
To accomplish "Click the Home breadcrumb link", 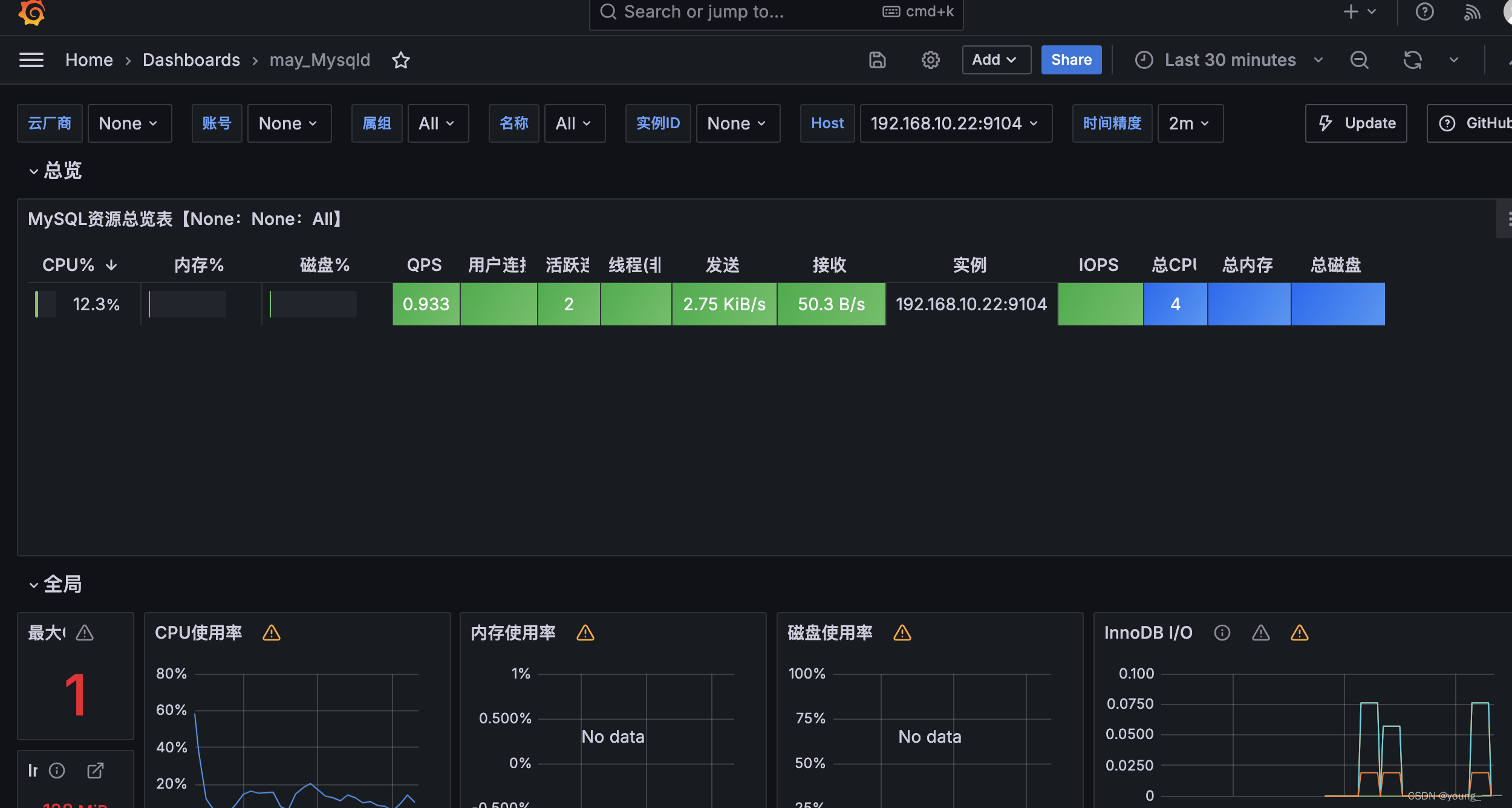I will tap(89, 60).
